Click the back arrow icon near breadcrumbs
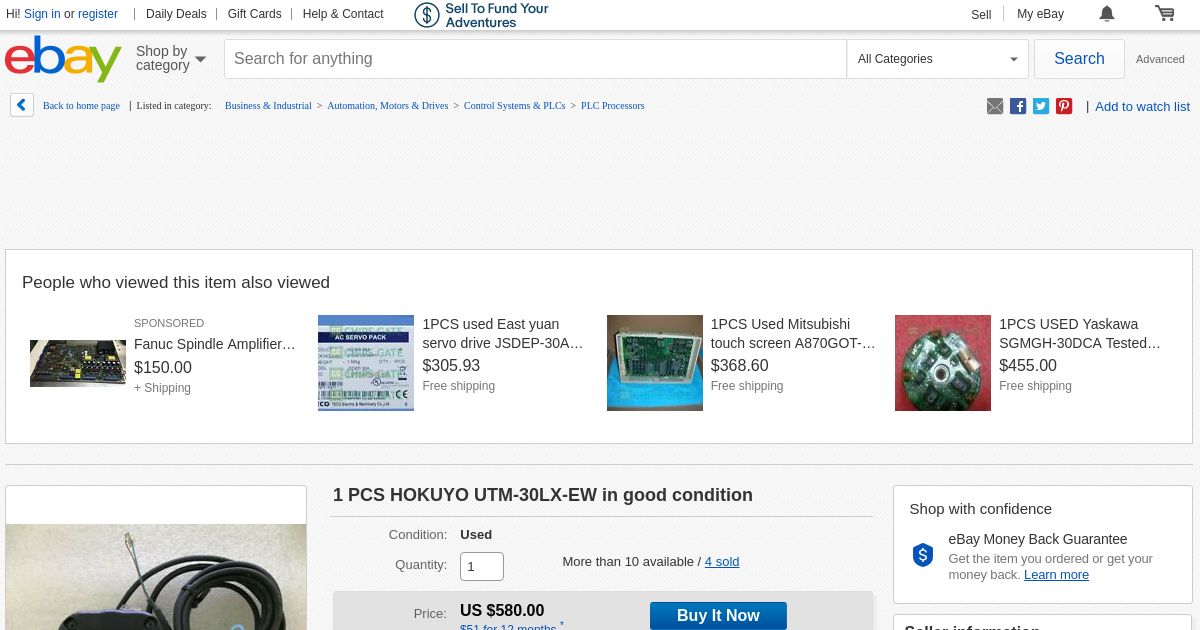This screenshot has height=630, width=1200. click(x=22, y=105)
